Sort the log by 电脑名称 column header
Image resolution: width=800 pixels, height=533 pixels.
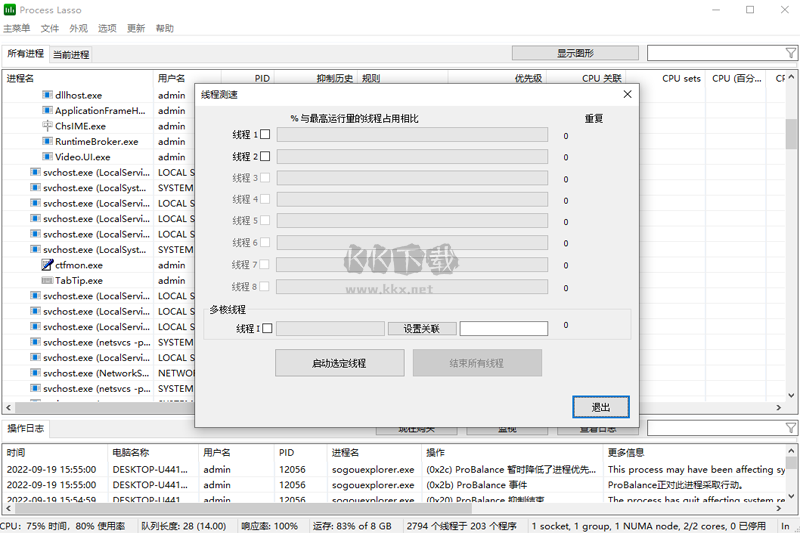point(153,452)
